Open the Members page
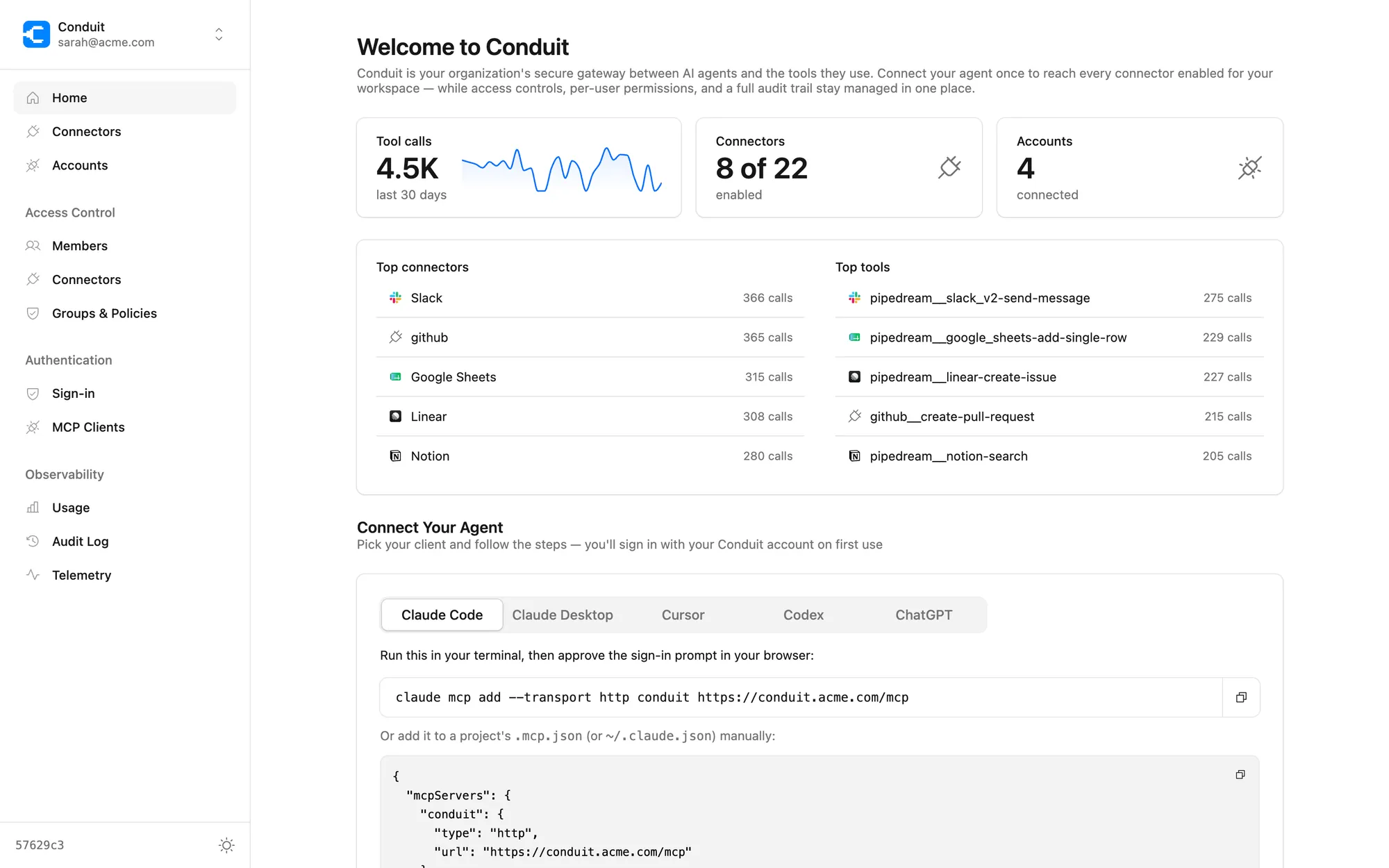The width and height of the screenshot is (1389, 868). (125, 246)
